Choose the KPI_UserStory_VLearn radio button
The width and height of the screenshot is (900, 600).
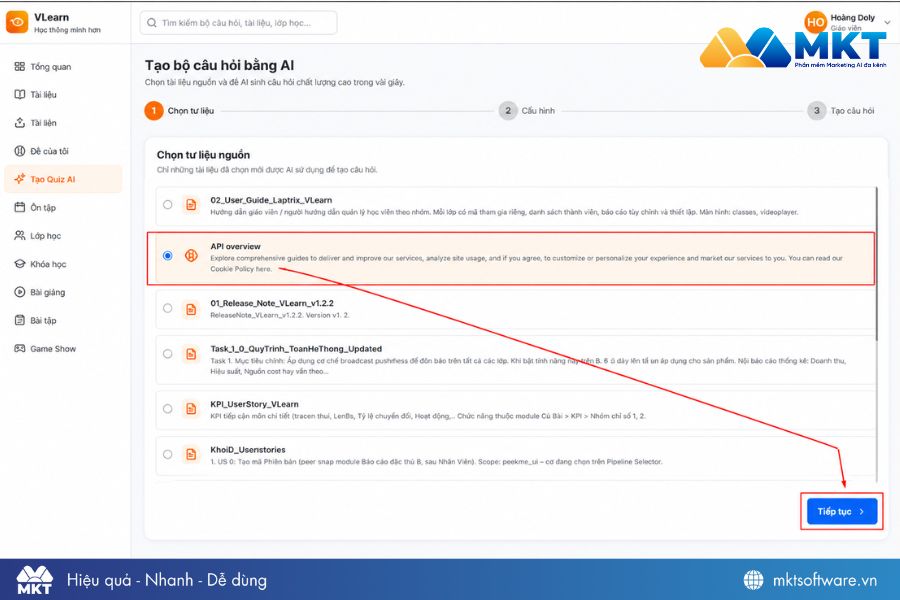click(x=168, y=409)
